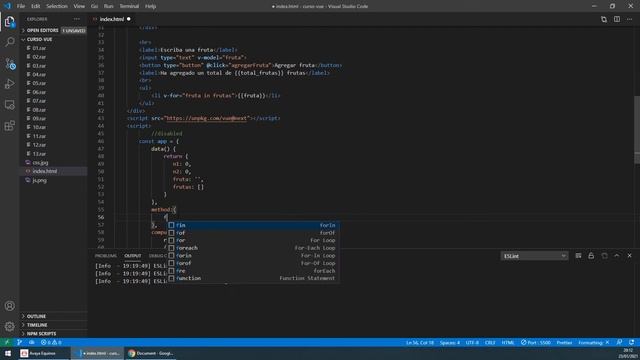Image resolution: width=640 pixels, height=360 pixels.
Task: Open the output log file icon
Action: pyautogui.click(x=604, y=256)
